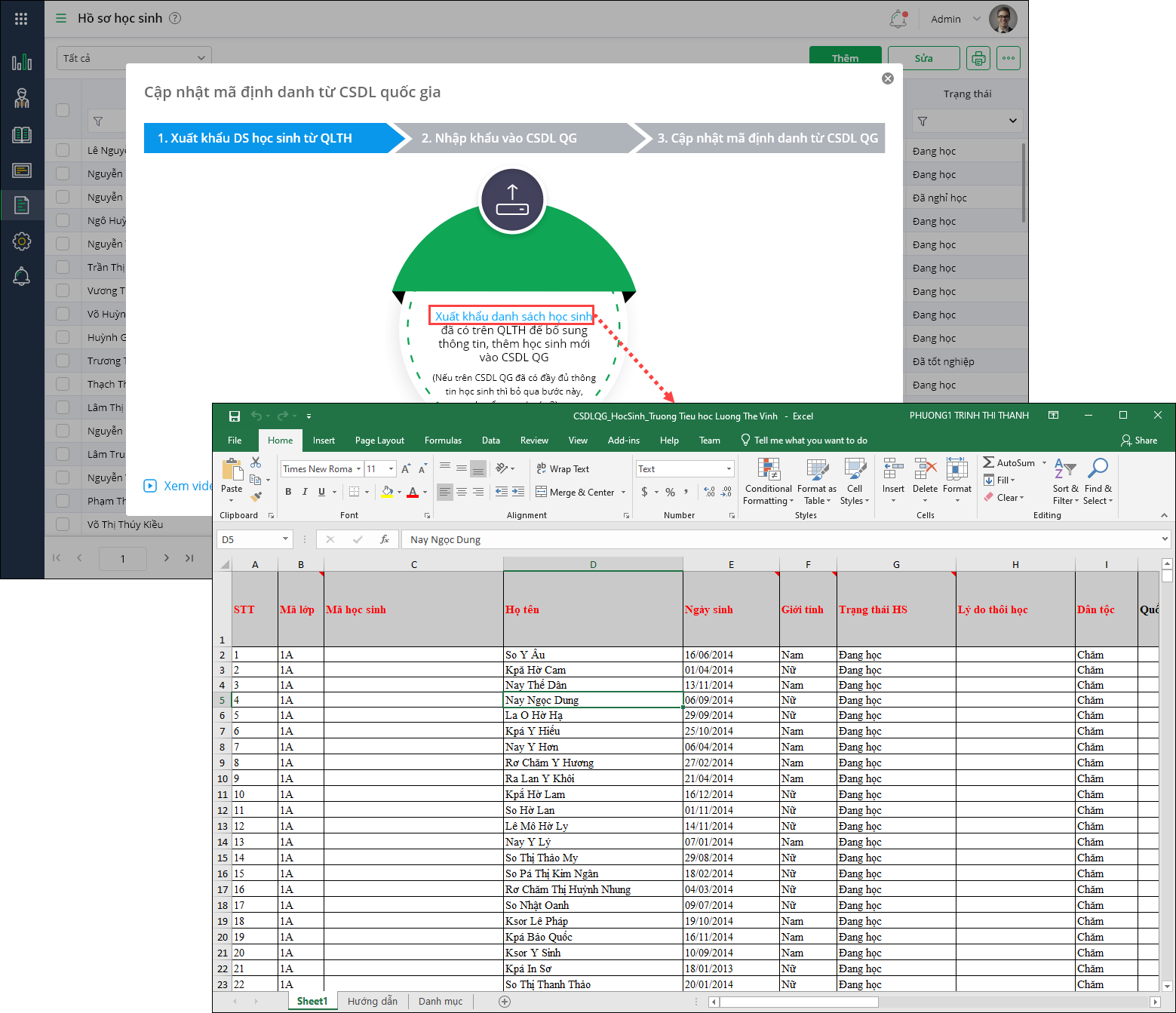Expand the Text number format dropdown

[729, 469]
